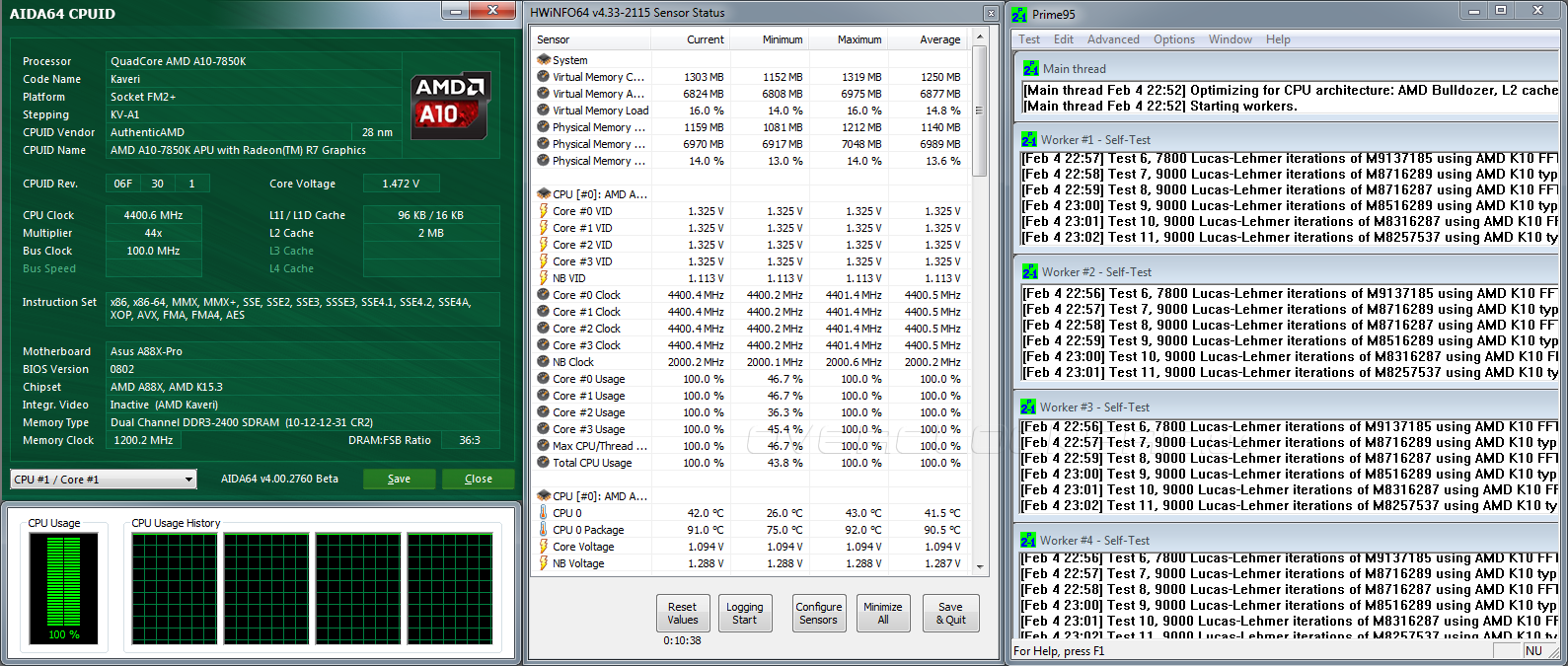Click the Close button in AIDA64 CPUID
1568x666 pixels.
pyautogui.click(x=479, y=479)
